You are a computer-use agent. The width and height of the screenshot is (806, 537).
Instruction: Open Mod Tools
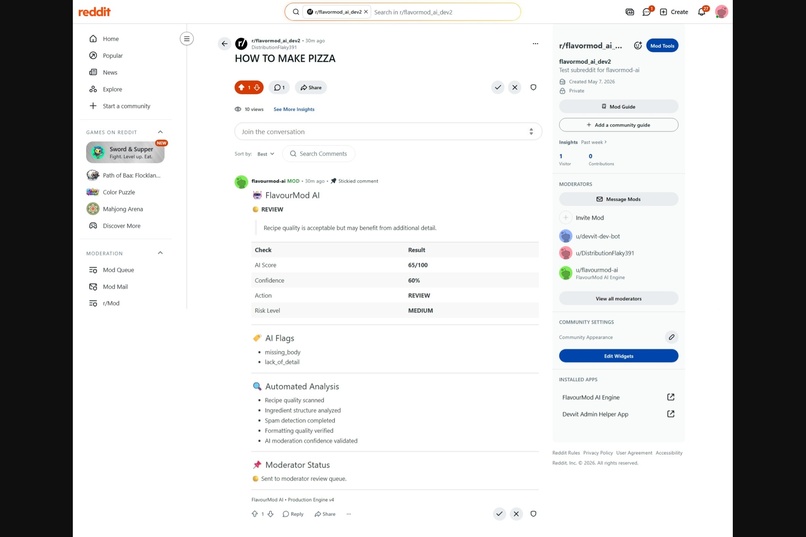point(662,46)
